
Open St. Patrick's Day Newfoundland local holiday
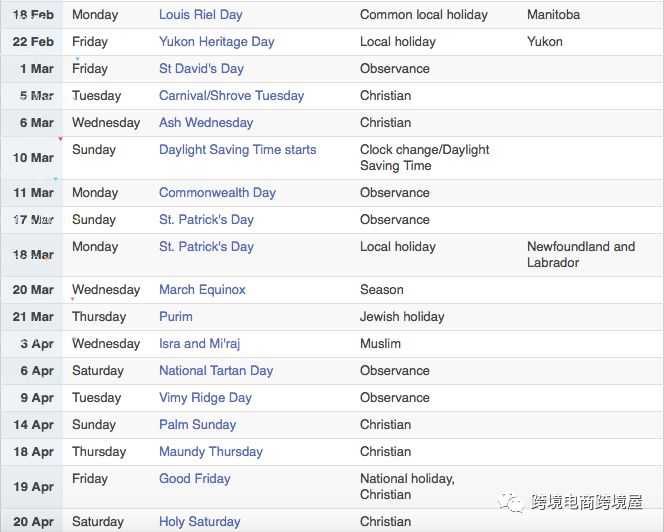(206, 247)
